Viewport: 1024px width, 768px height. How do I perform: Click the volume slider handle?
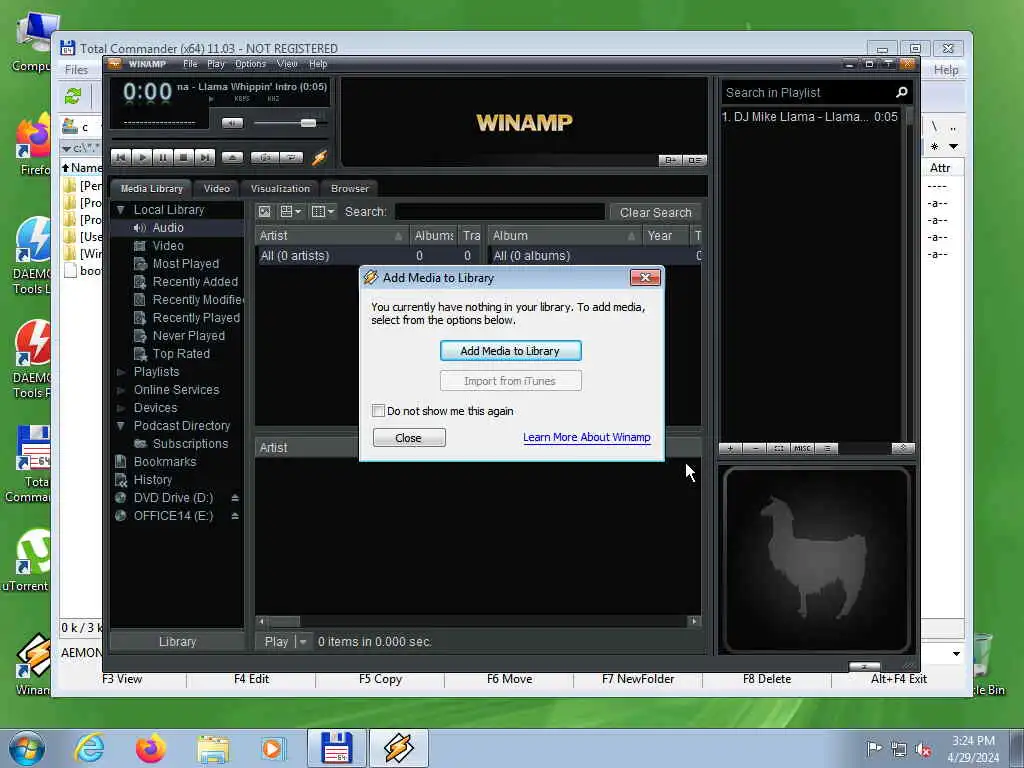tap(308, 123)
